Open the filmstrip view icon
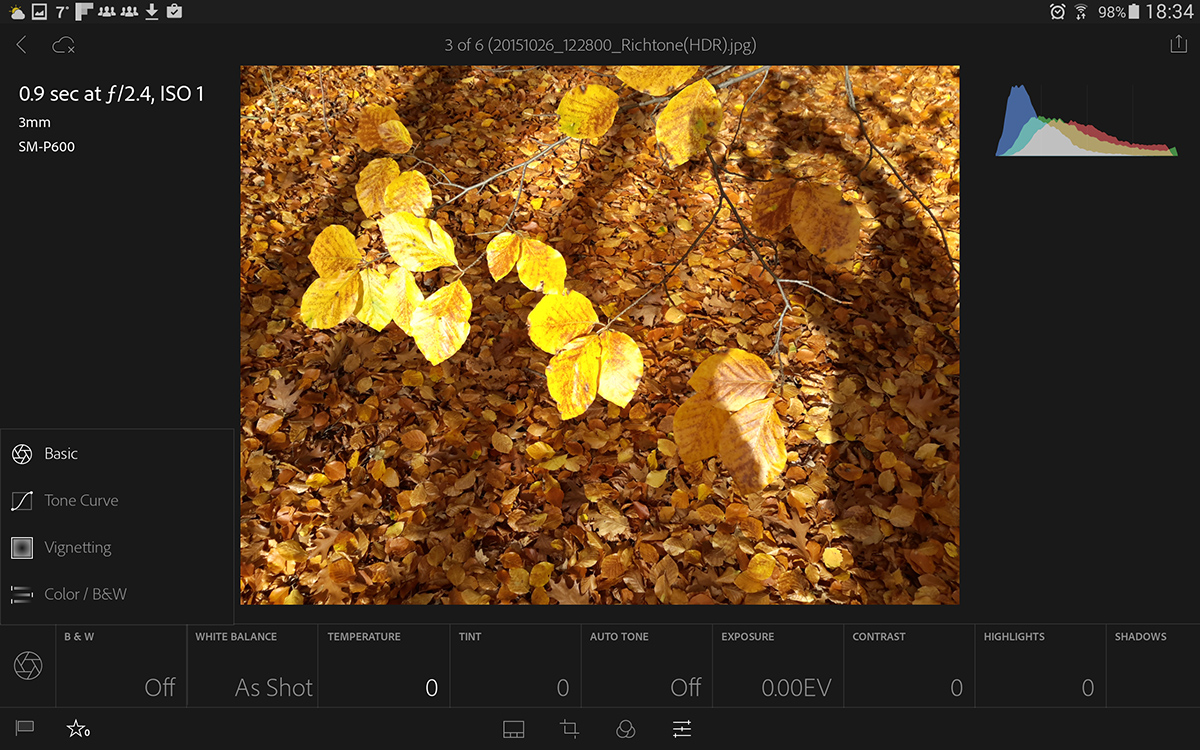The width and height of the screenshot is (1200, 750). (513, 729)
